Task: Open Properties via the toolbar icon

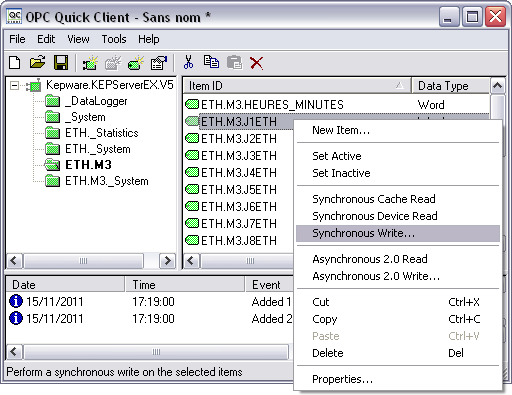Action: coord(159,63)
